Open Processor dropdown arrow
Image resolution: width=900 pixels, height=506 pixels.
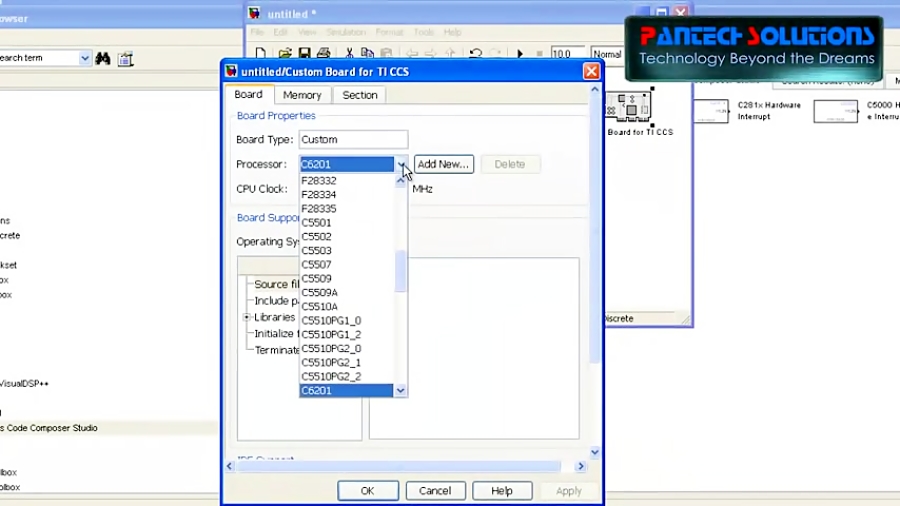pyautogui.click(x=401, y=164)
